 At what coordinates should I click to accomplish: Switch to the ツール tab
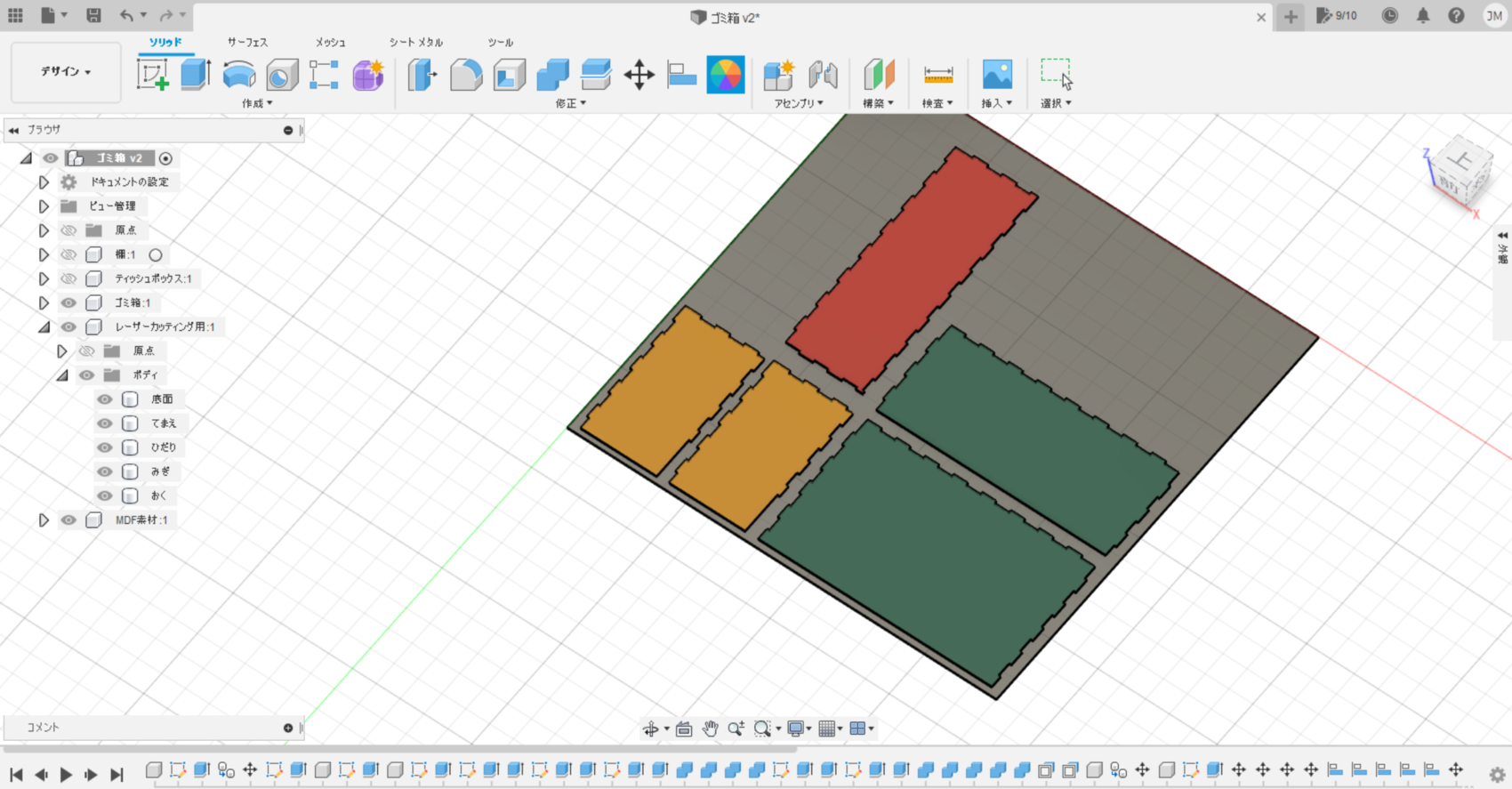point(500,42)
